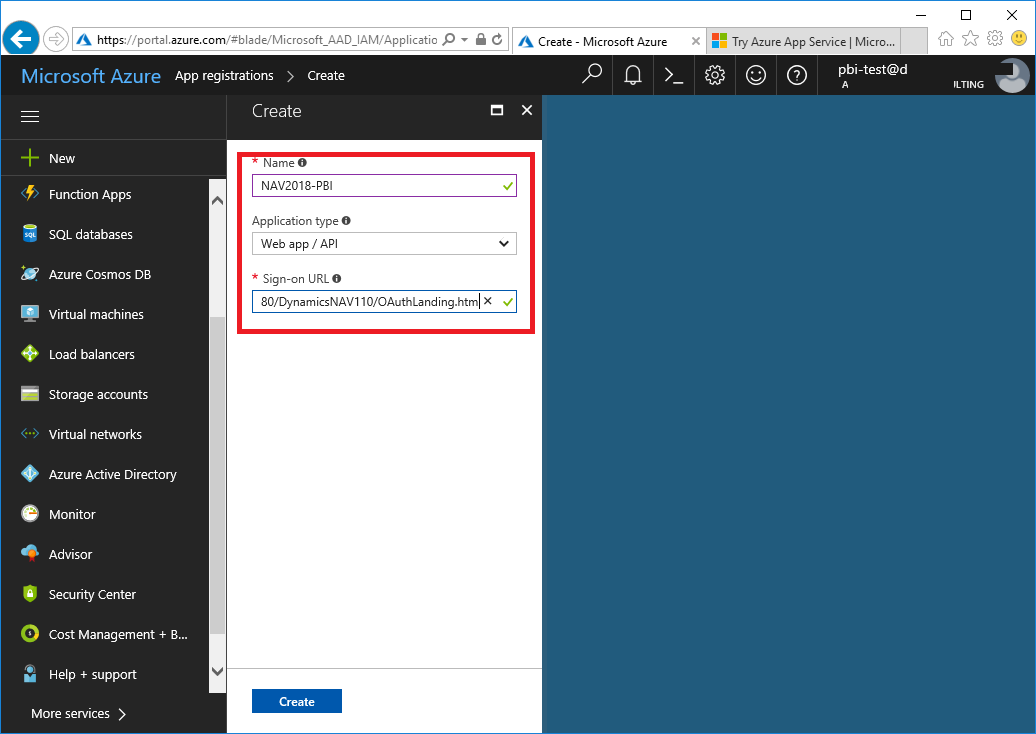Click App registrations breadcrumb
The width and height of the screenshot is (1036, 734).
coord(224,75)
